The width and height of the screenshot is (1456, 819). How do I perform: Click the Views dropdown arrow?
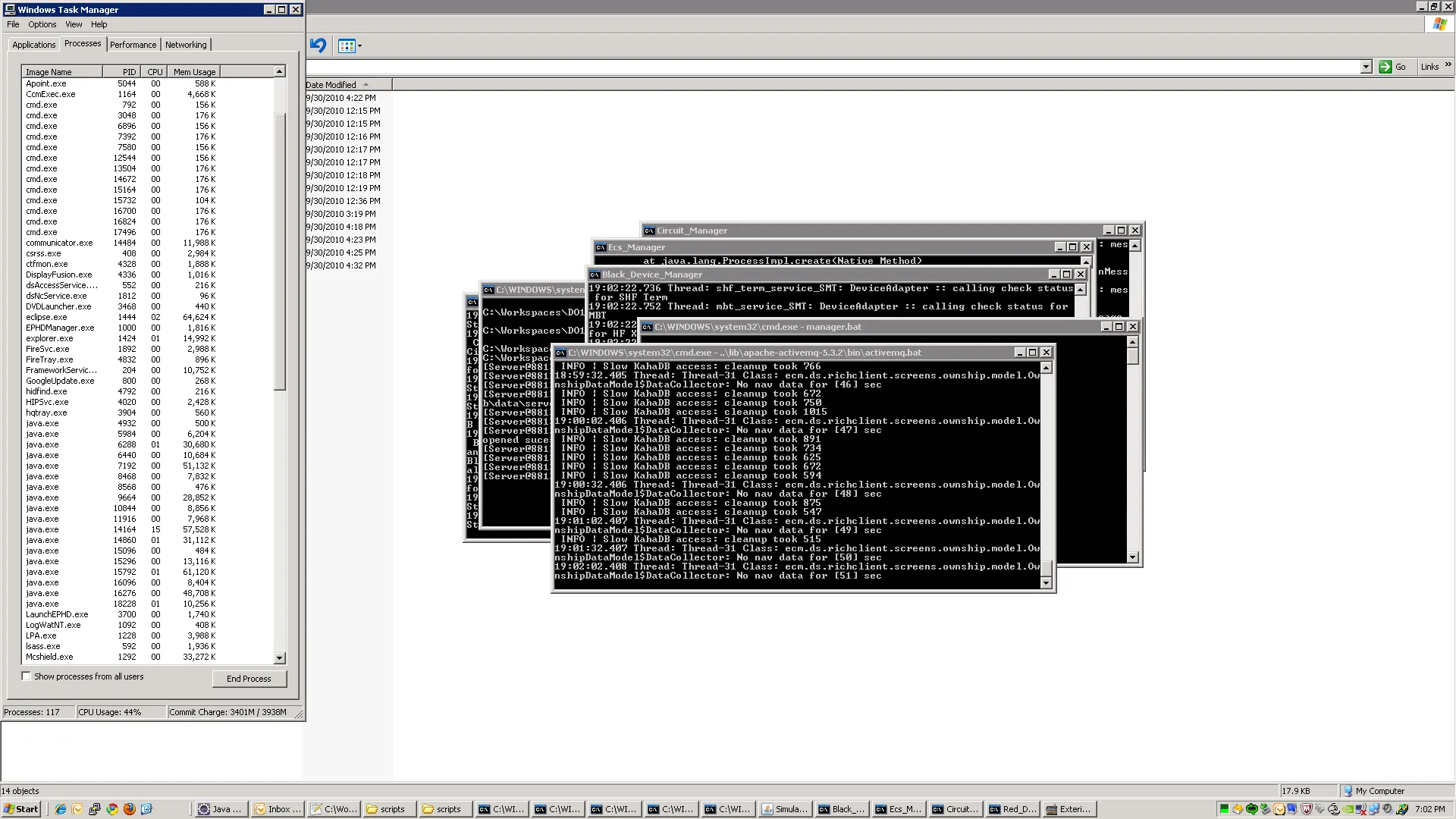click(x=359, y=45)
